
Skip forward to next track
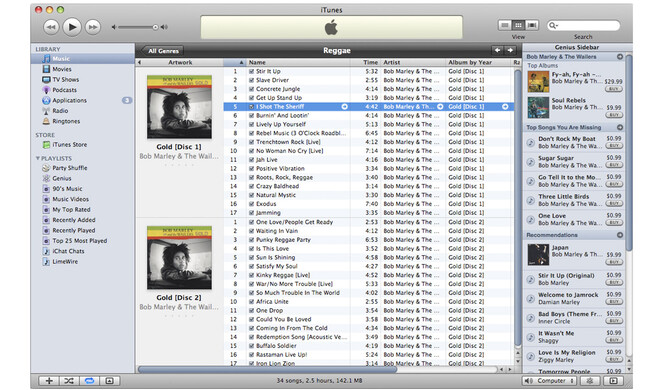(93, 27)
